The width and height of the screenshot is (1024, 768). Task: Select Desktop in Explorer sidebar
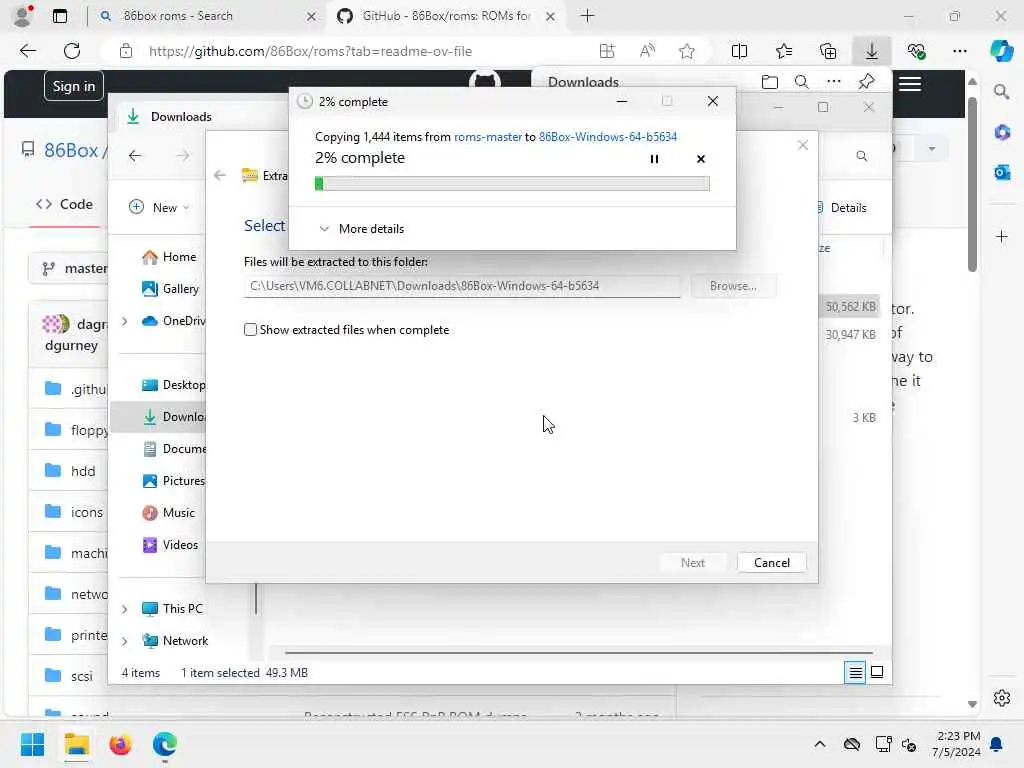(174, 385)
